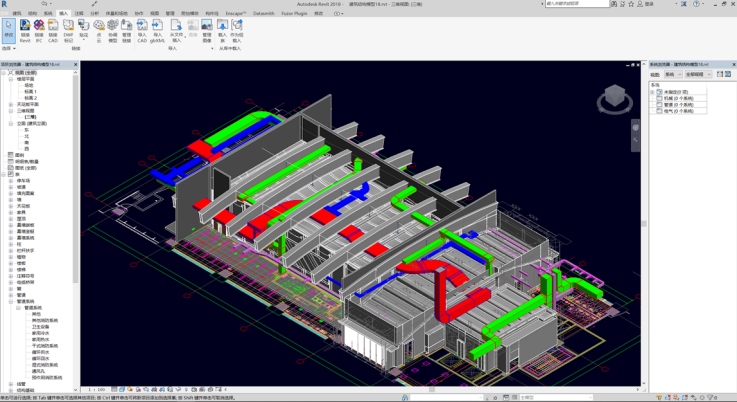Screen dimensions: 737x402
Task: Expand the 未指定 node in System Browser
Action: pos(653,92)
